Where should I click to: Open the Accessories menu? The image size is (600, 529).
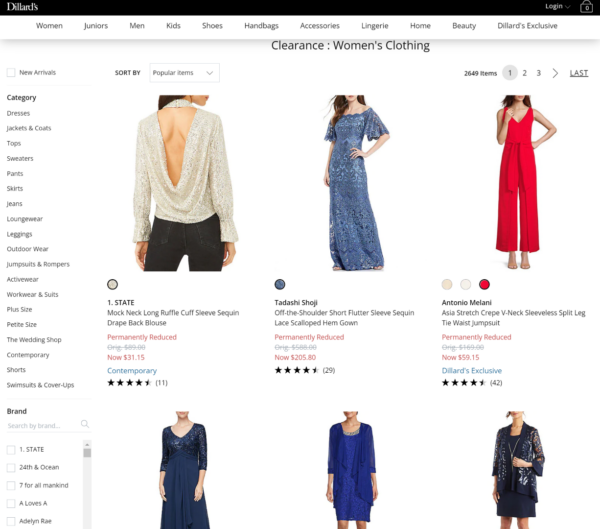(x=320, y=26)
